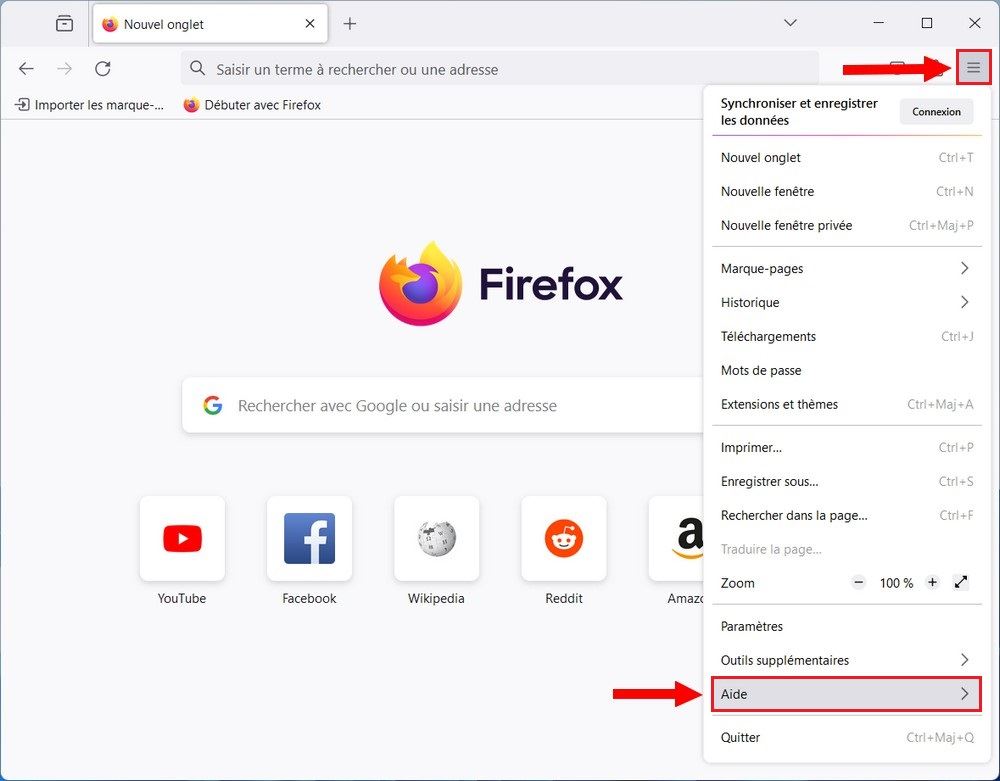Open the Aide submenu
This screenshot has width=1000, height=781.
click(x=846, y=693)
